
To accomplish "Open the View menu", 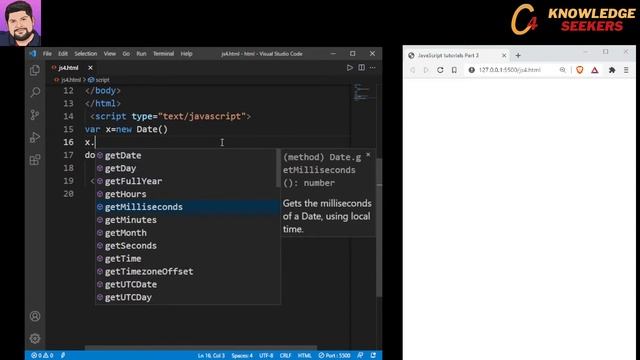I will pos(109,53).
